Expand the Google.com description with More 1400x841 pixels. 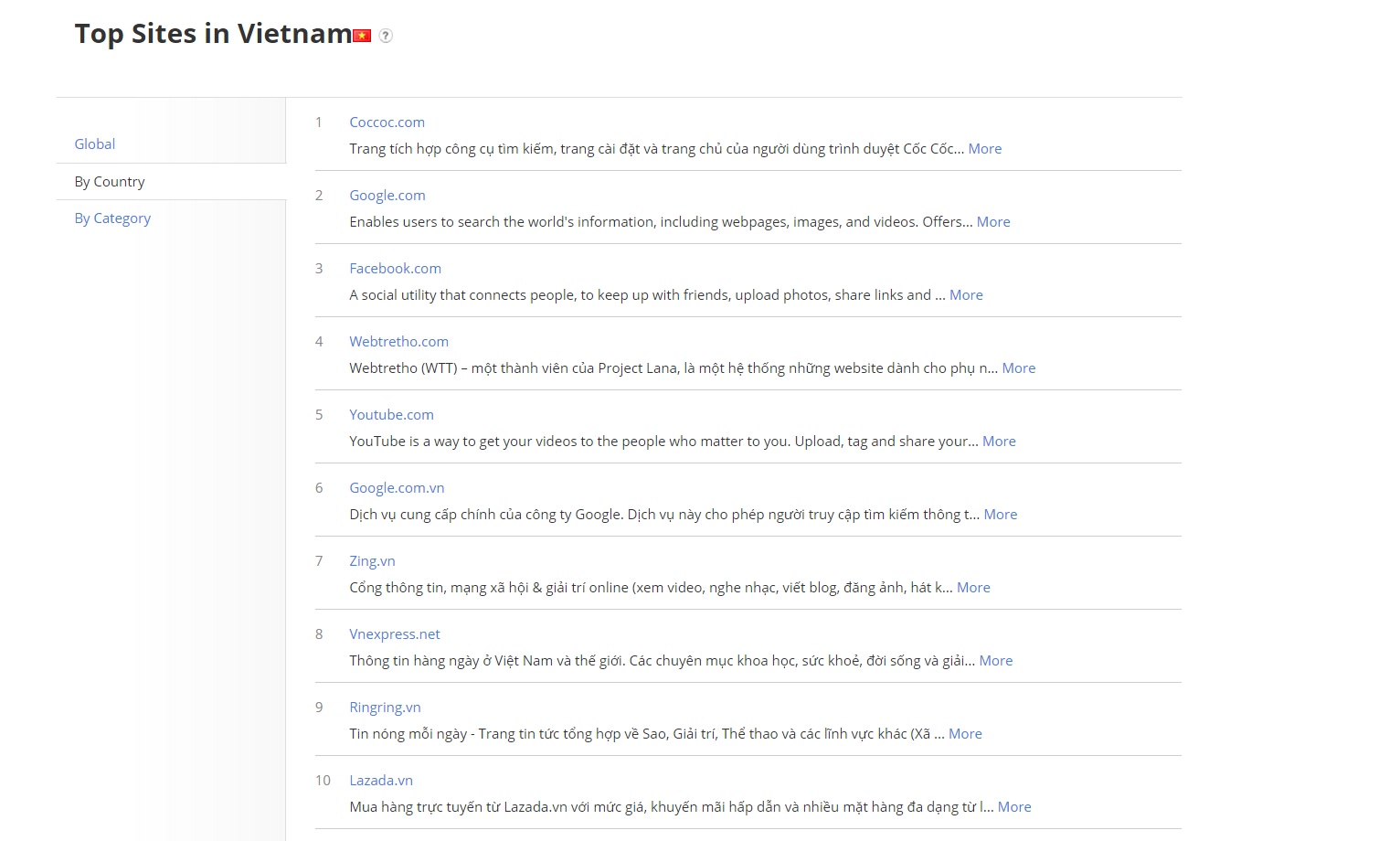(993, 222)
